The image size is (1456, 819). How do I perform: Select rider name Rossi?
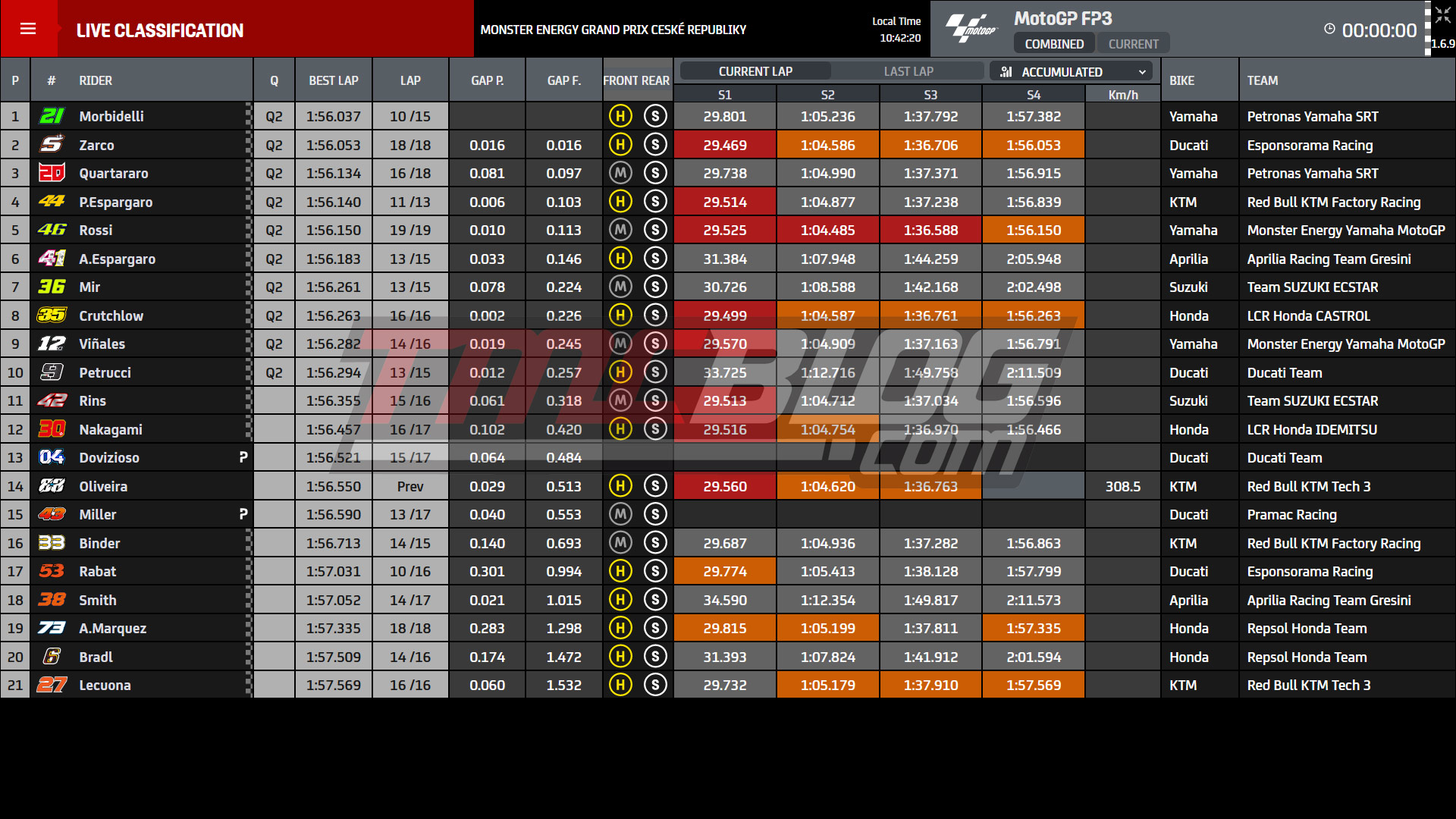pyautogui.click(x=96, y=230)
